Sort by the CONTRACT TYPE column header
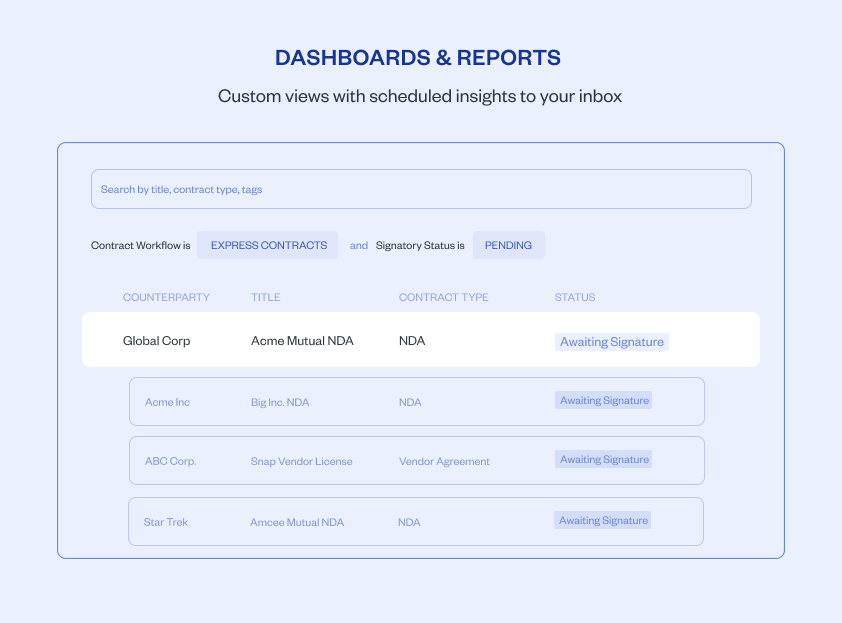Viewport: 842px width, 623px height. (443, 297)
